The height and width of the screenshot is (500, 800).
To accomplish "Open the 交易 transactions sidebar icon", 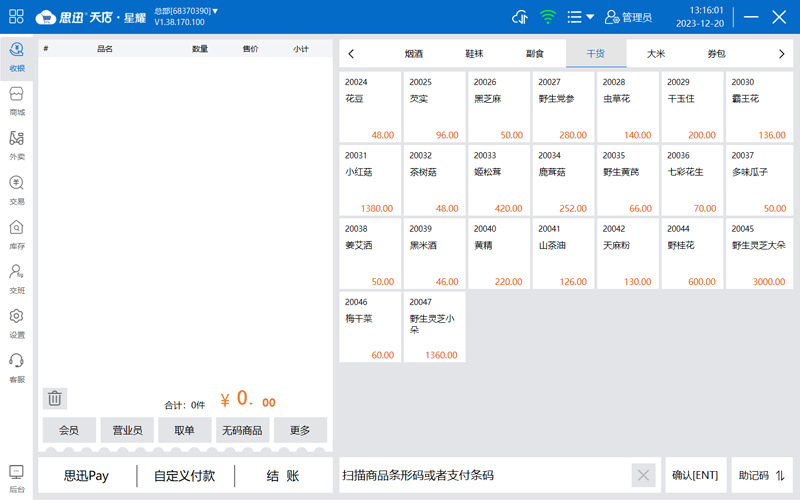I will point(16,190).
